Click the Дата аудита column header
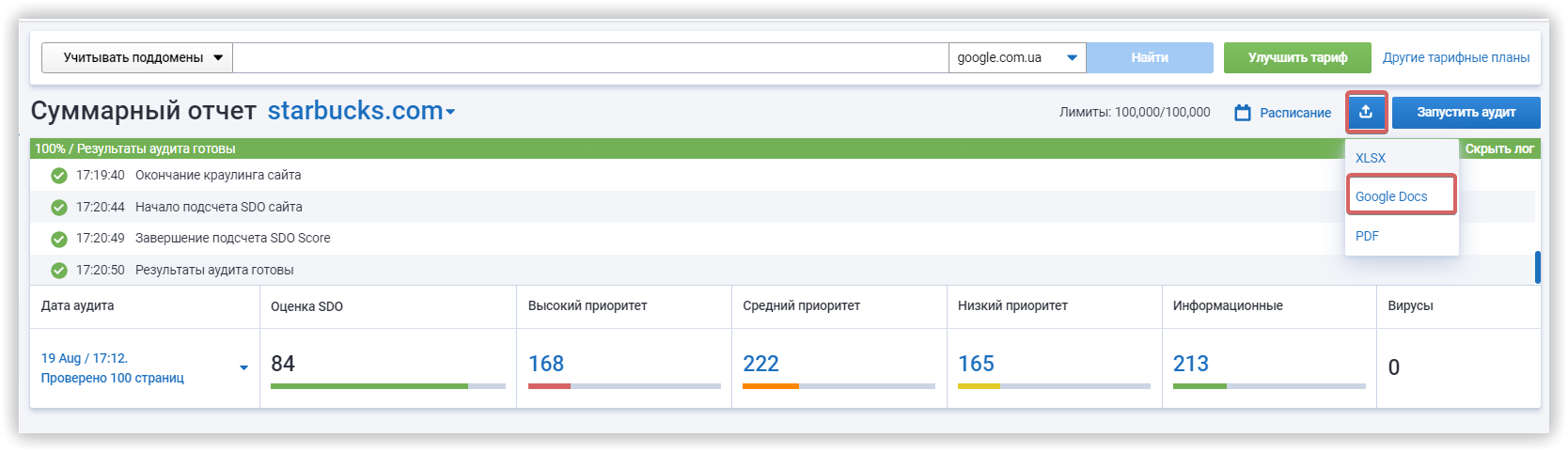 tap(77, 305)
